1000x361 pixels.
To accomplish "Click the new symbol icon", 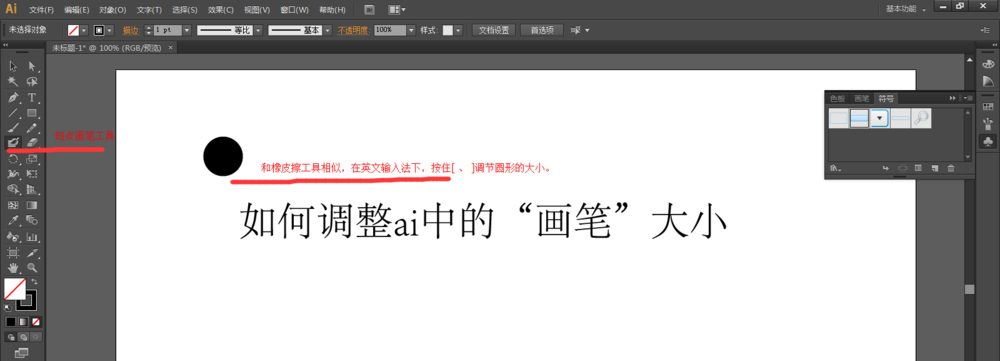I will 934,168.
